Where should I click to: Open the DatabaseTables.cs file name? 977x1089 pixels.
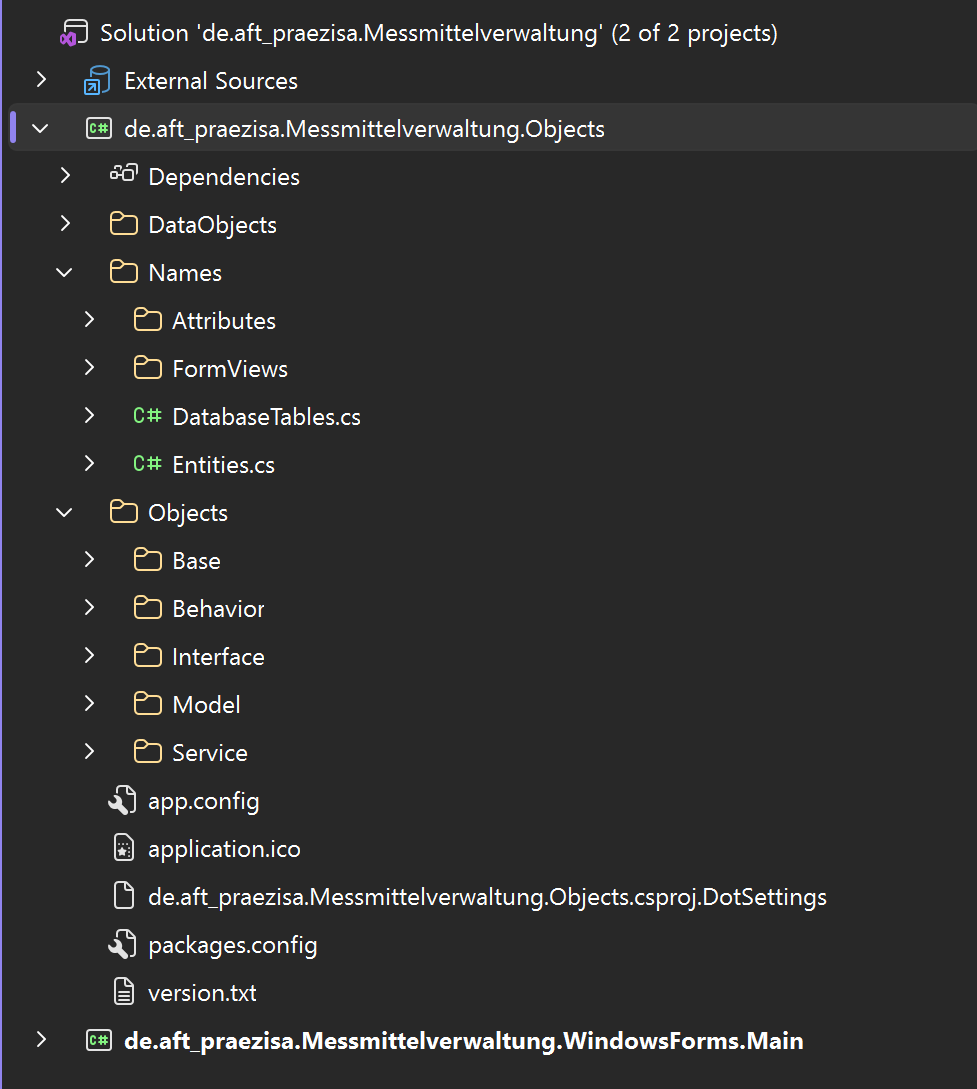[x=266, y=417]
